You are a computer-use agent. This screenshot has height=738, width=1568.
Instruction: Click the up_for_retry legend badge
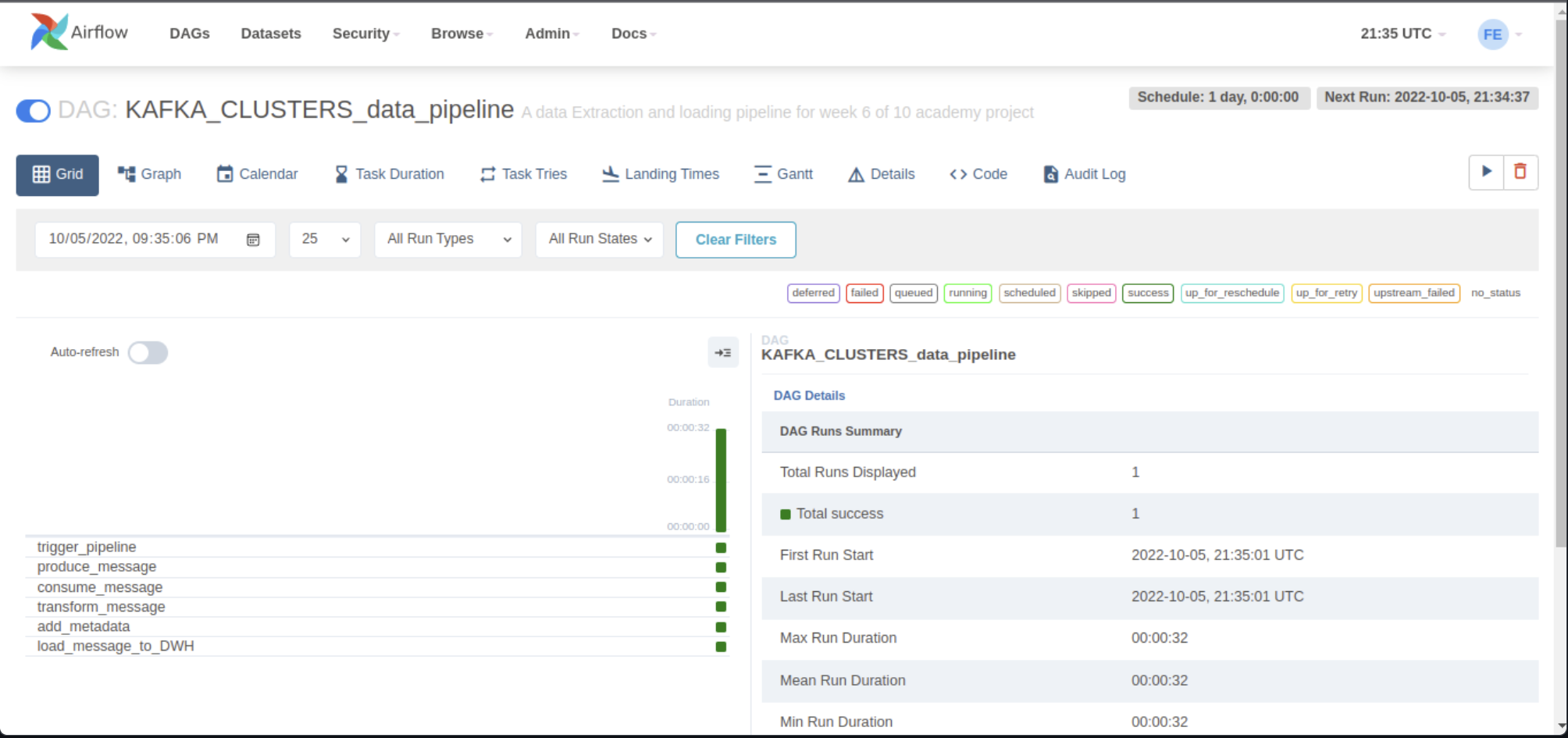point(1327,293)
